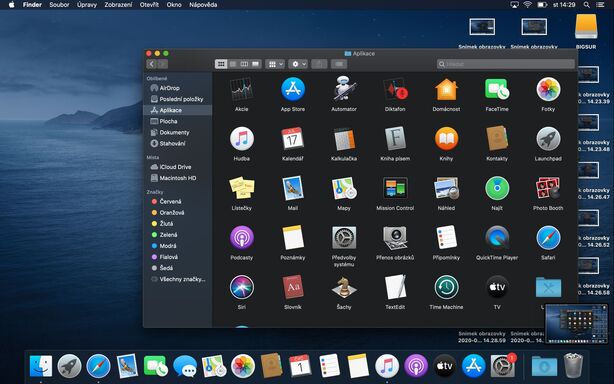The image size is (614, 384).
Task: Select the Kalendář app icon in Finder
Action: pos(293,139)
